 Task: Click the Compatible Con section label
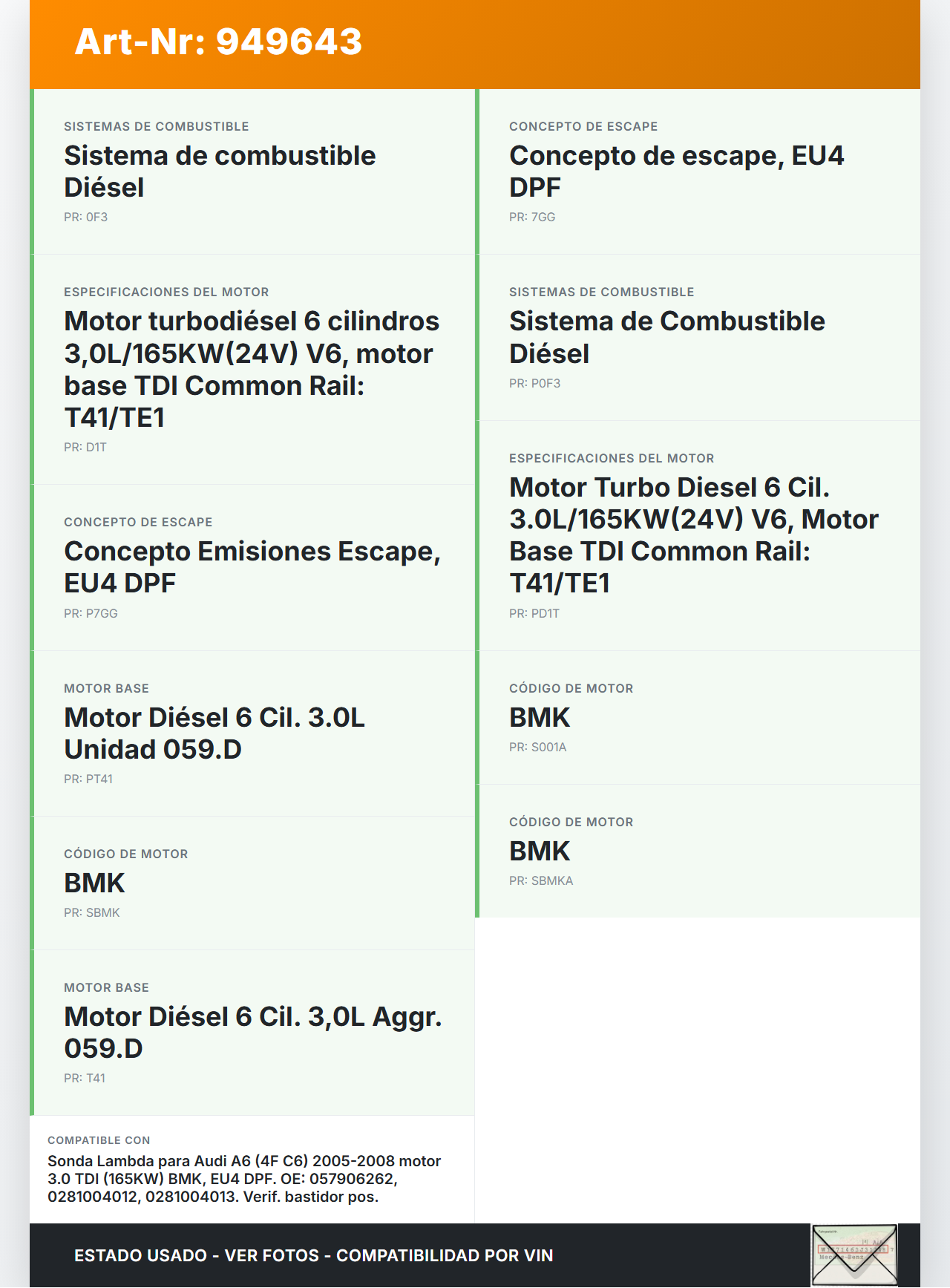click(x=99, y=1140)
